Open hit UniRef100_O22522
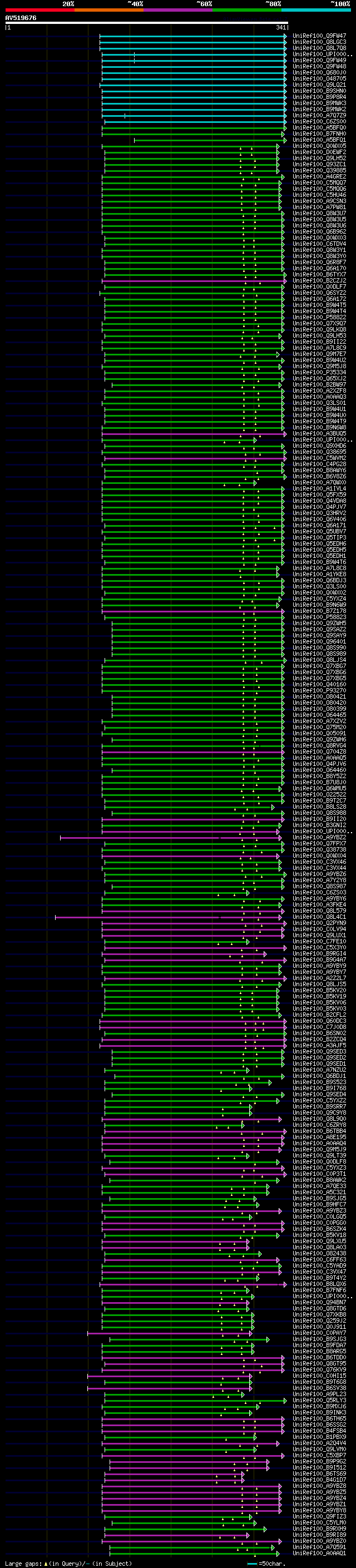Image resolution: width=356 pixels, height=1568 pixels. click(319, 794)
